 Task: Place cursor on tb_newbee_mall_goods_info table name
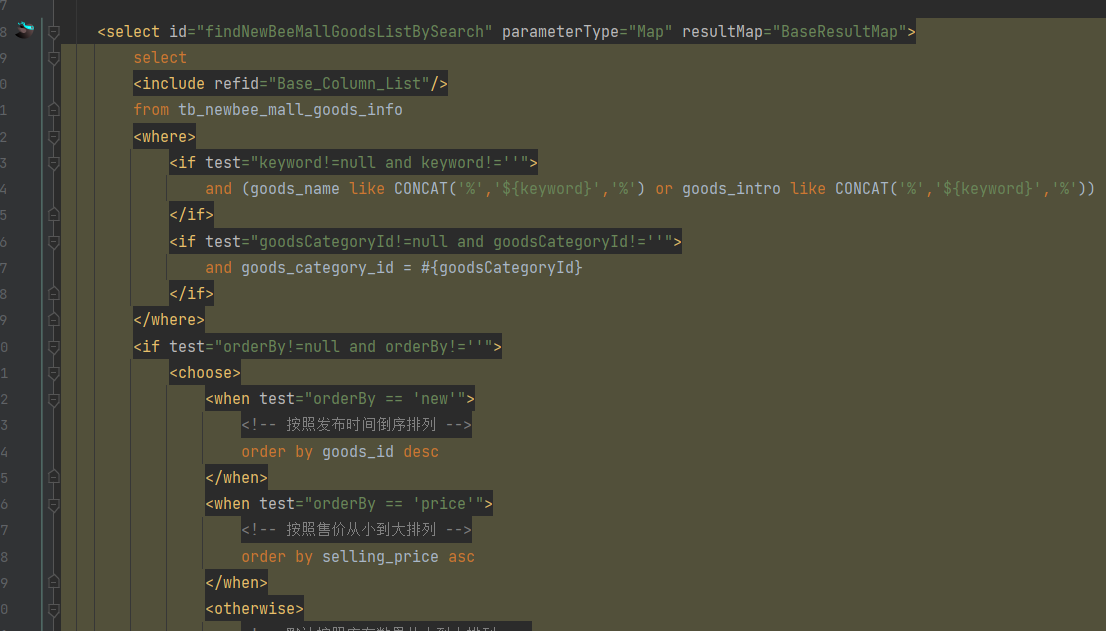point(290,110)
